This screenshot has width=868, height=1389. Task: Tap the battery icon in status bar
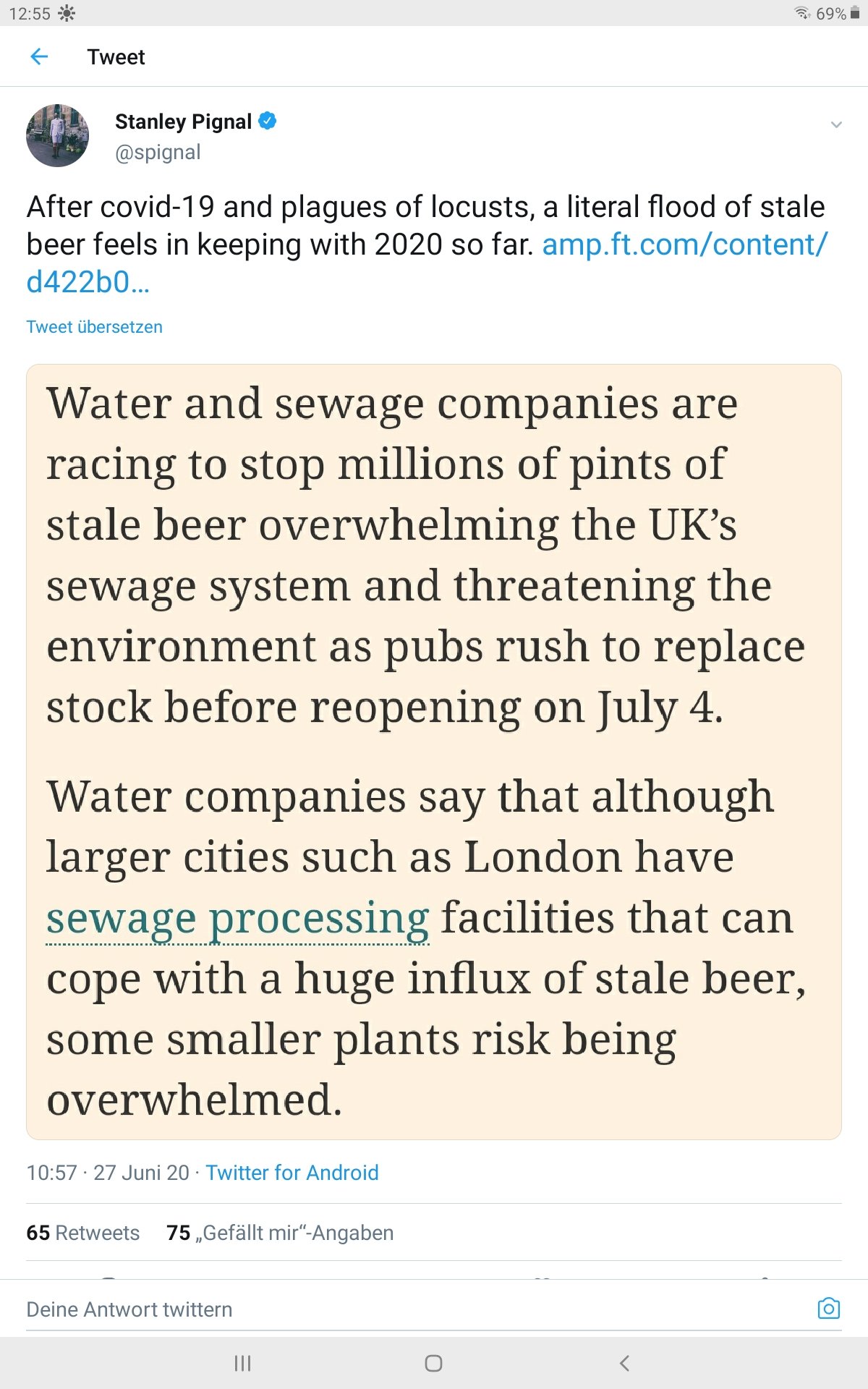click(854, 14)
